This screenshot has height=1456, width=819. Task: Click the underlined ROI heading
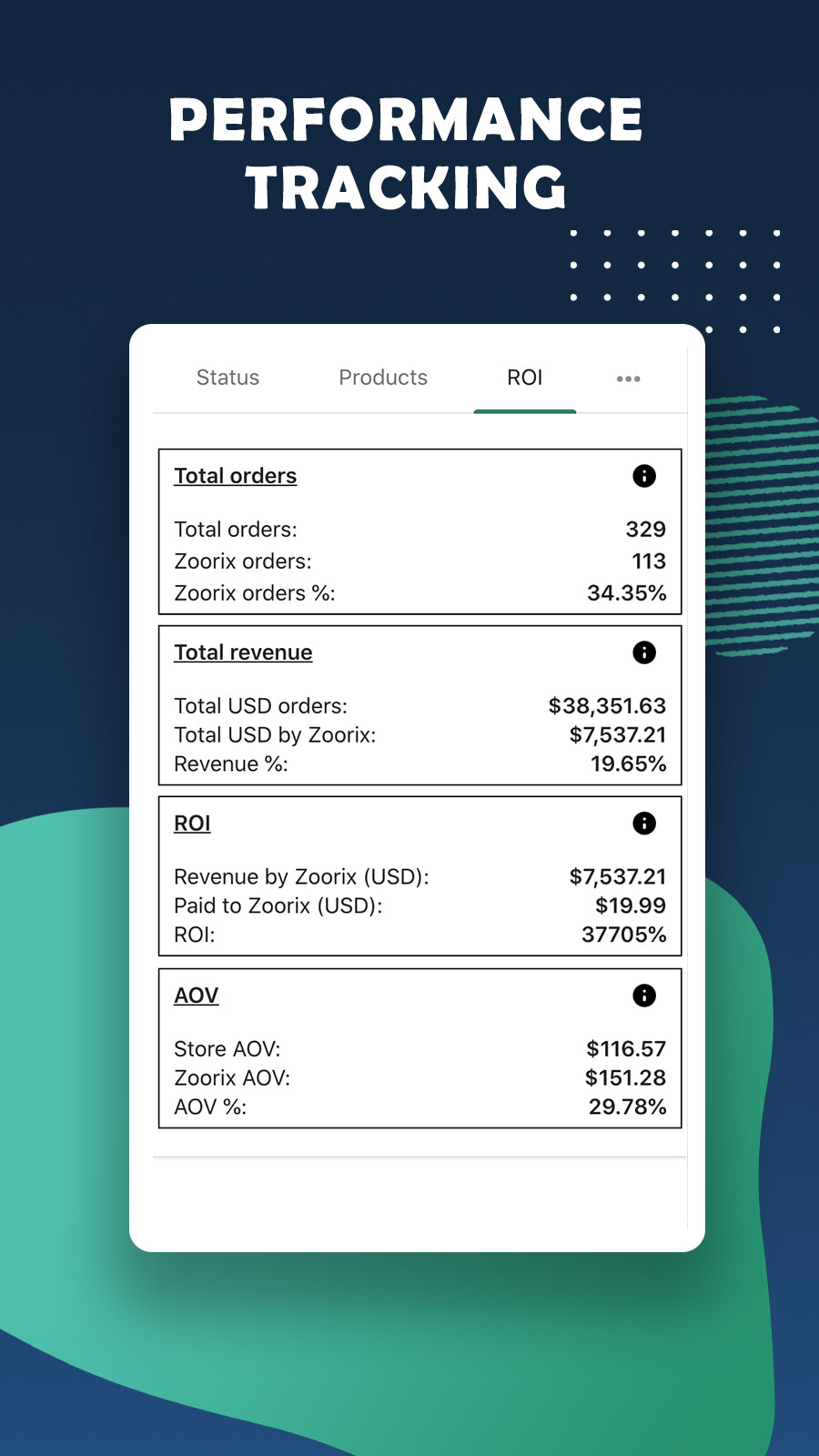[192, 823]
